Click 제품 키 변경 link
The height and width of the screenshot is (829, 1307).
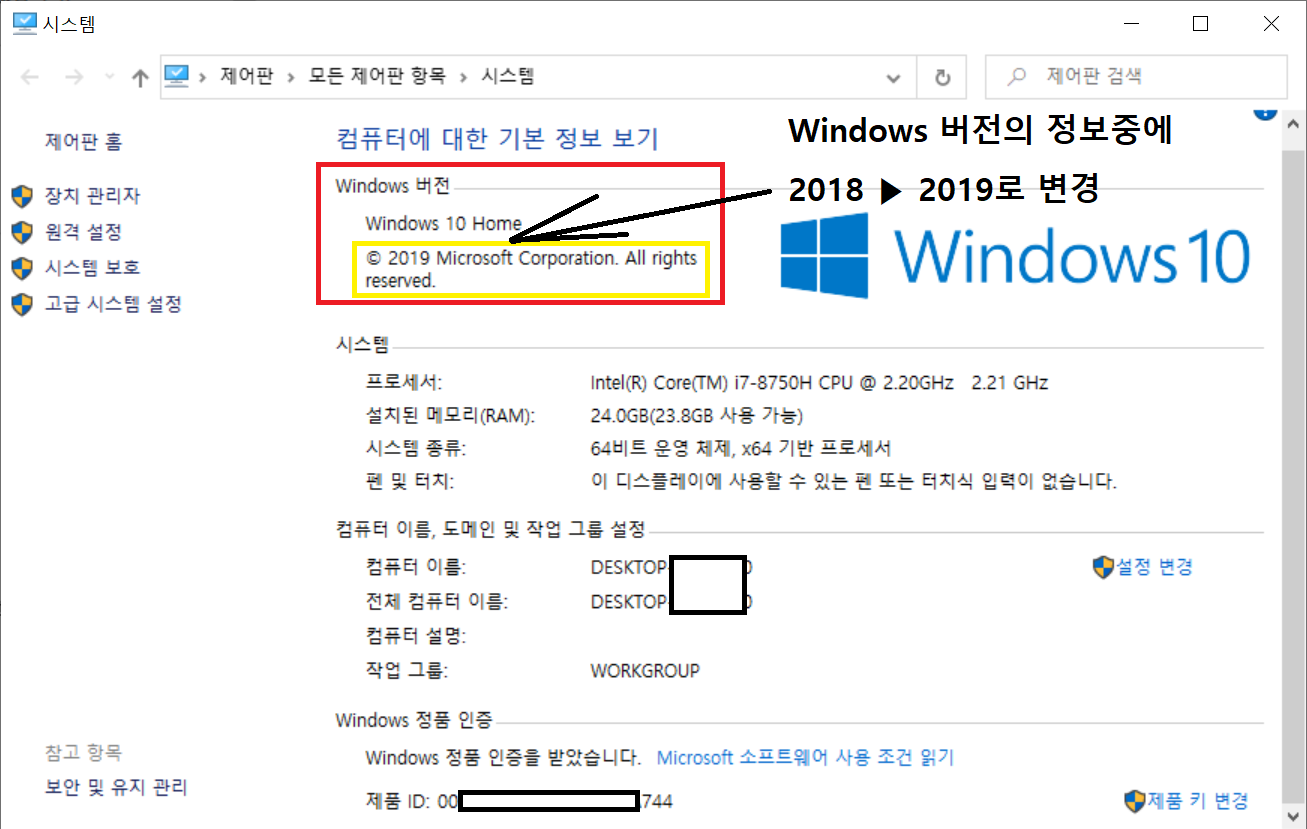1198,801
